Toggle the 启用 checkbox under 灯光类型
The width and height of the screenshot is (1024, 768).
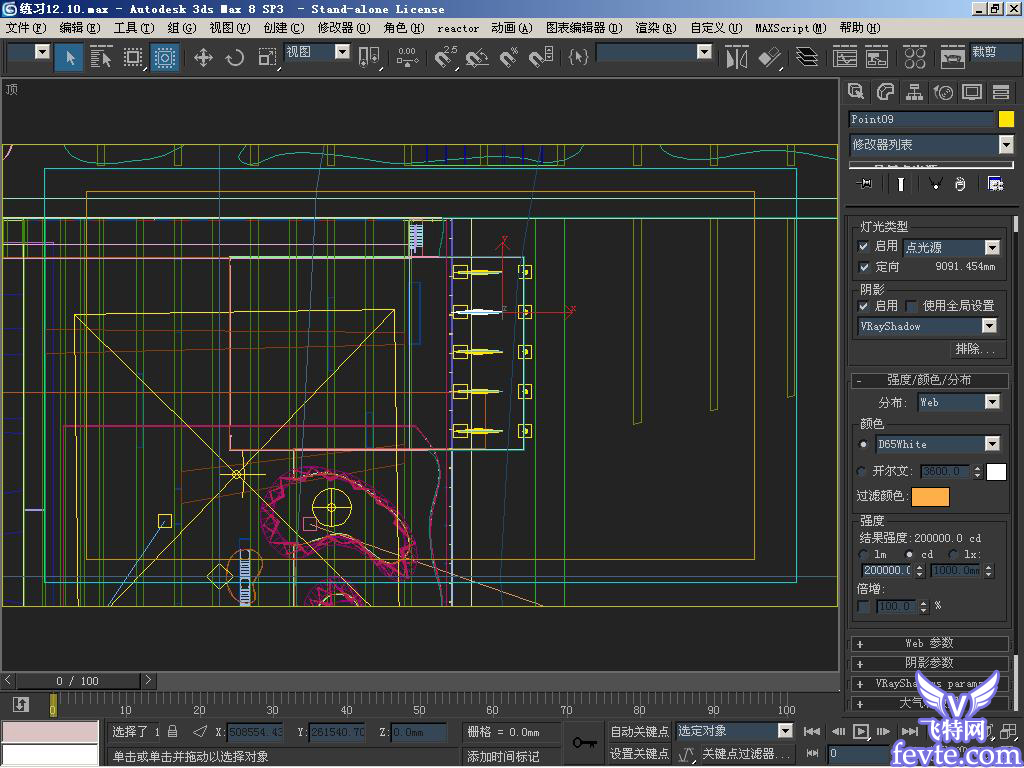tap(862, 247)
